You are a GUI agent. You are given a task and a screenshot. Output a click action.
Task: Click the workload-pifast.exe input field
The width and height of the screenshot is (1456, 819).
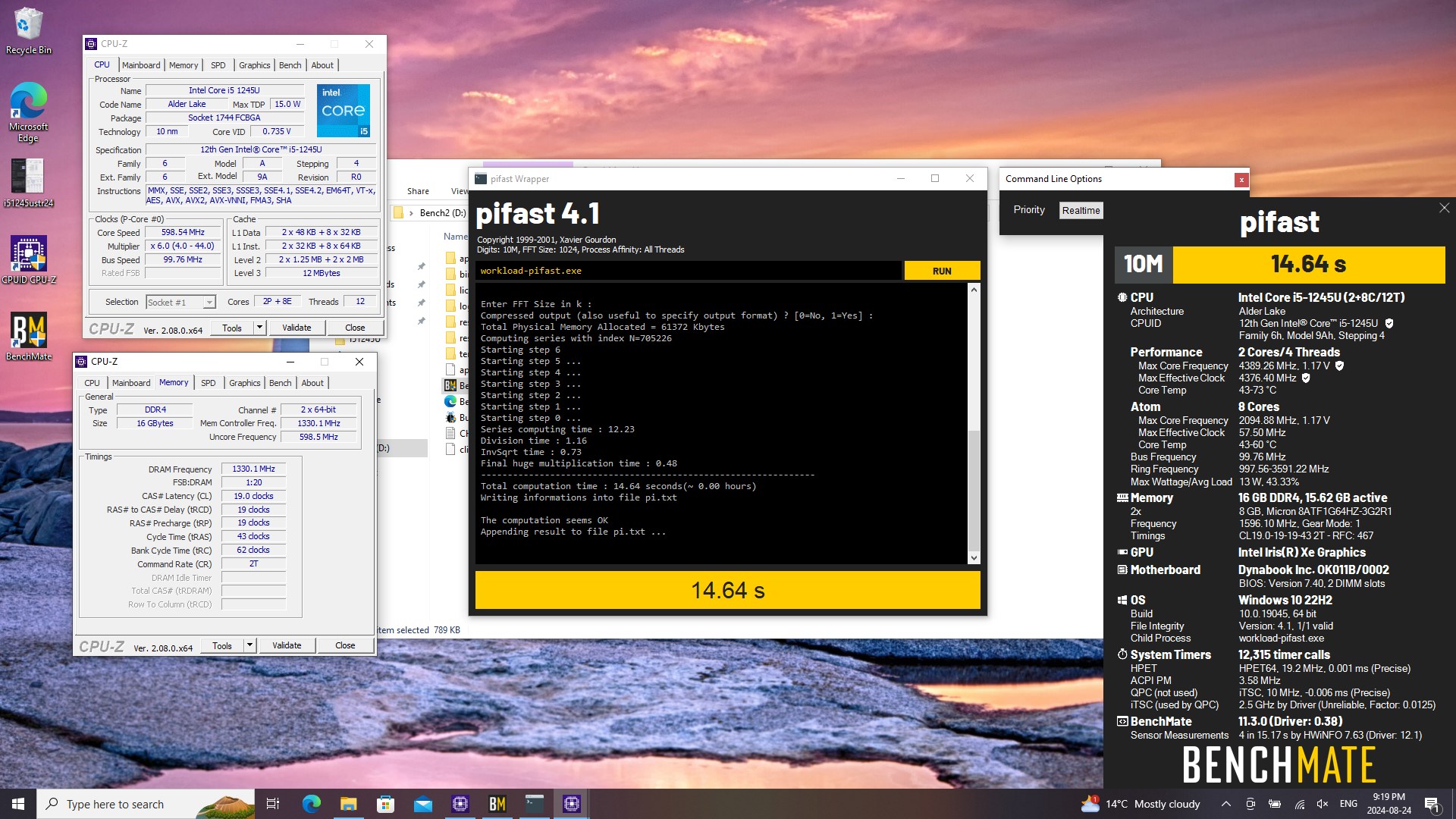point(689,271)
